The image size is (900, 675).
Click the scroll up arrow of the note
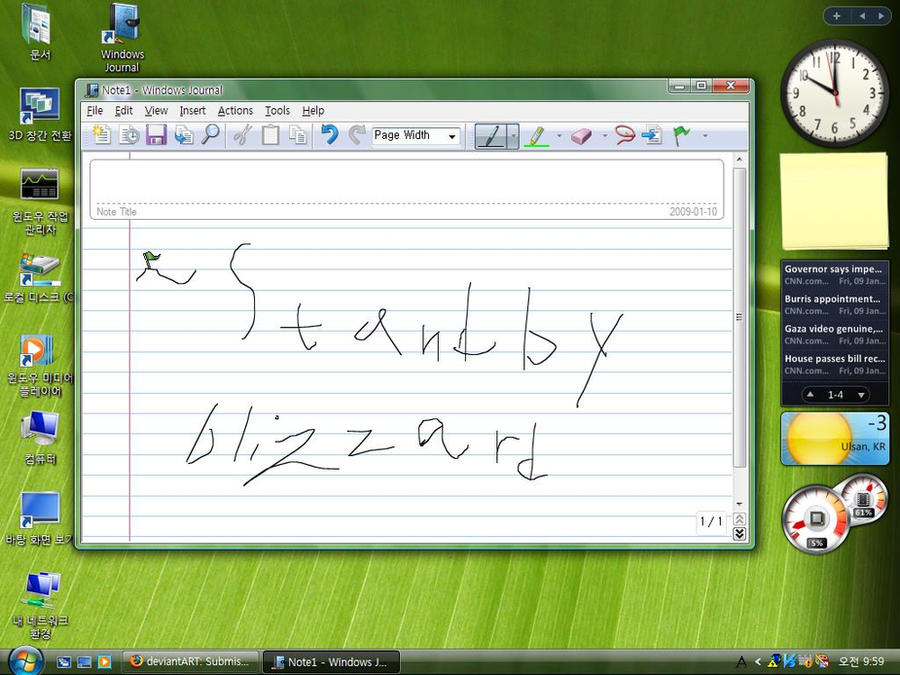coord(739,160)
